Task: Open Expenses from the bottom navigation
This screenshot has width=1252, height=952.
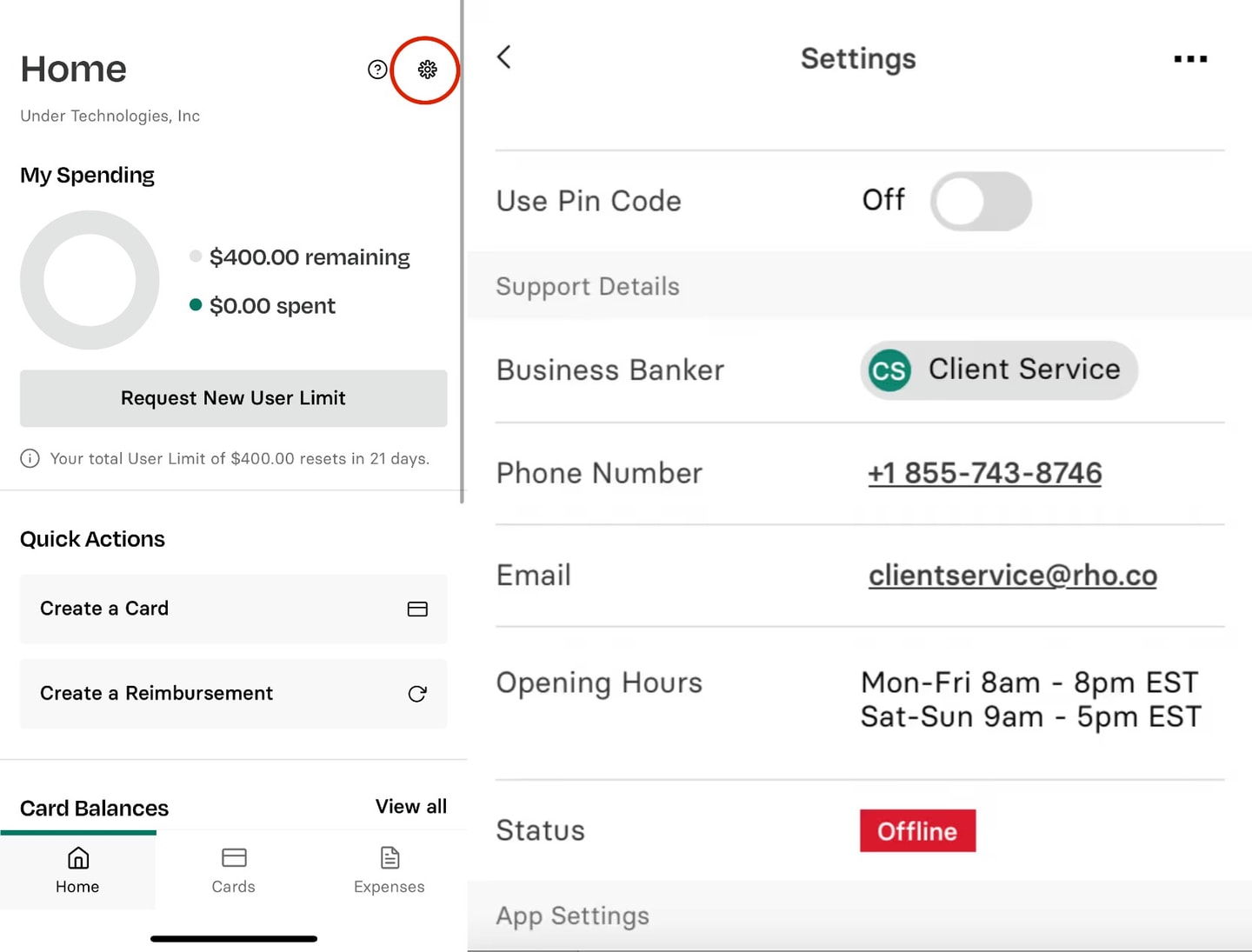Action: (x=389, y=869)
